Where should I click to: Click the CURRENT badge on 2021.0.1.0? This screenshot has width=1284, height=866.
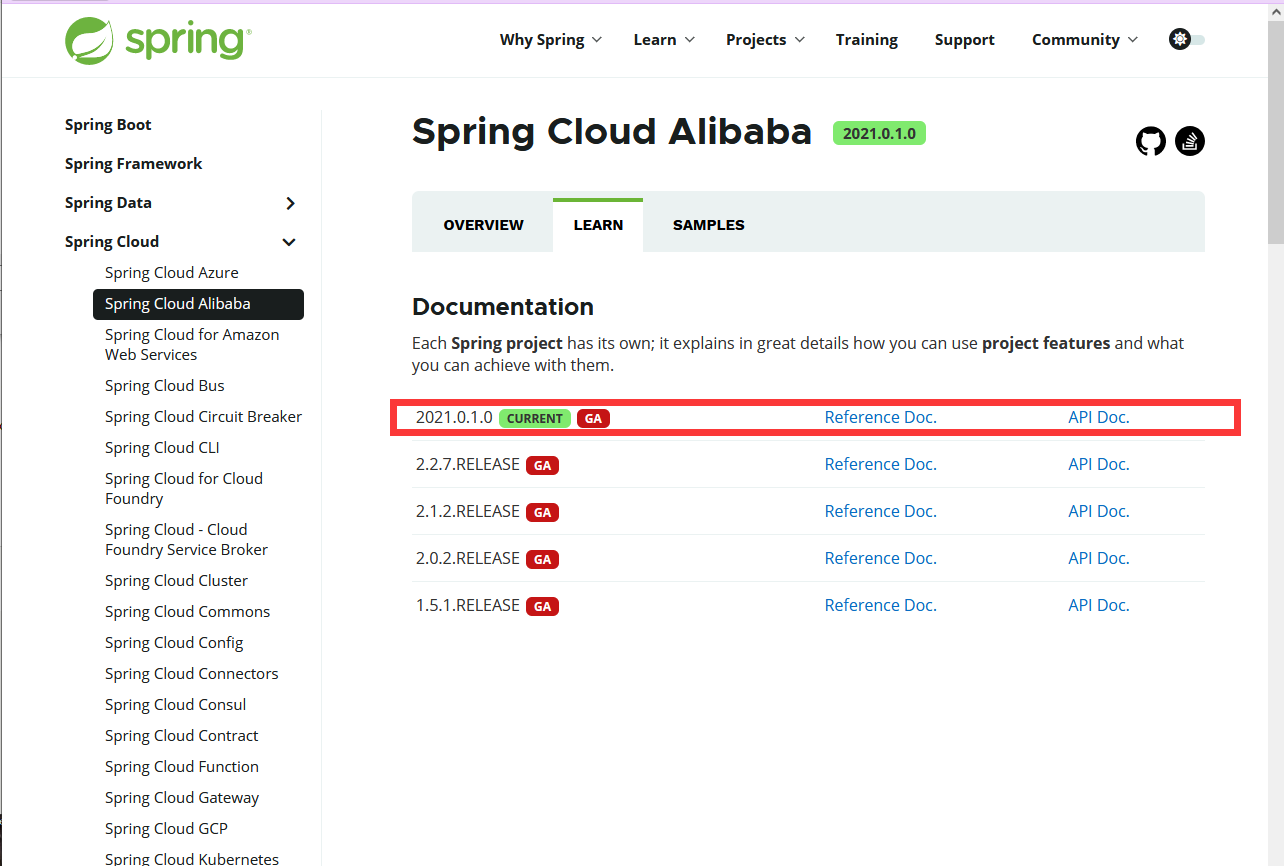point(535,418)
